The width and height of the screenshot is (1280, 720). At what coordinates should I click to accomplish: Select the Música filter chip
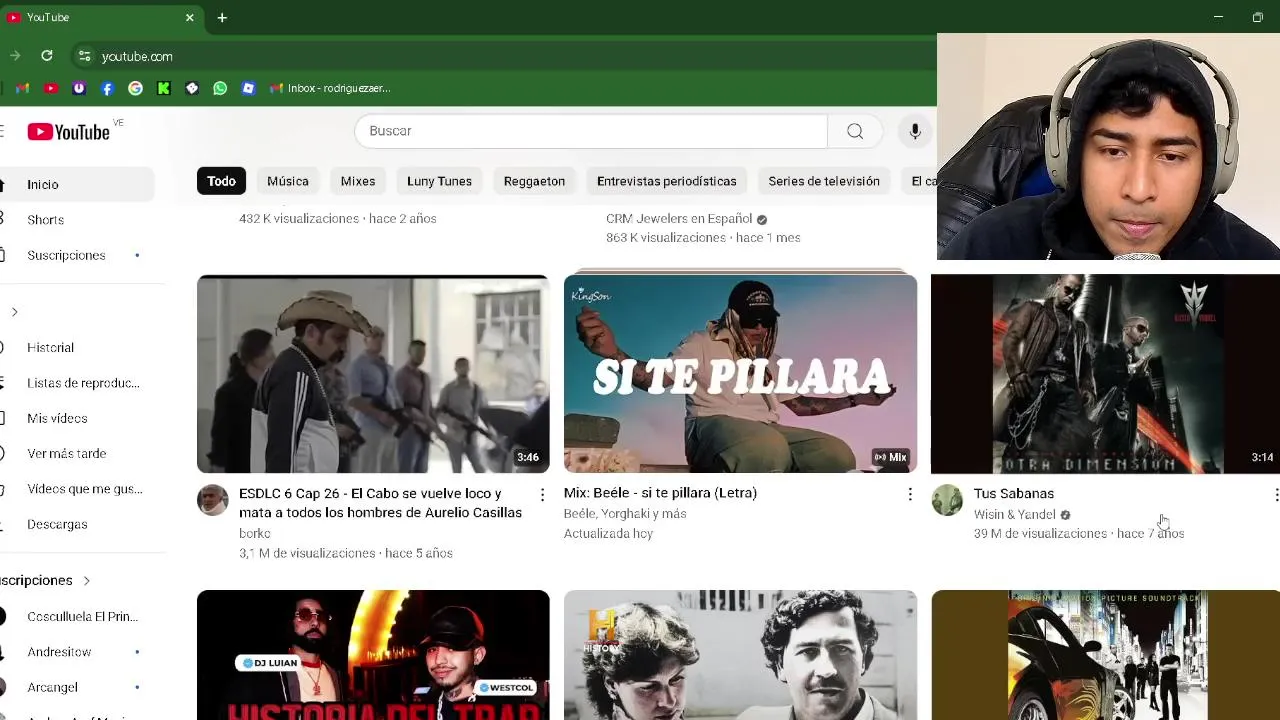288,181
